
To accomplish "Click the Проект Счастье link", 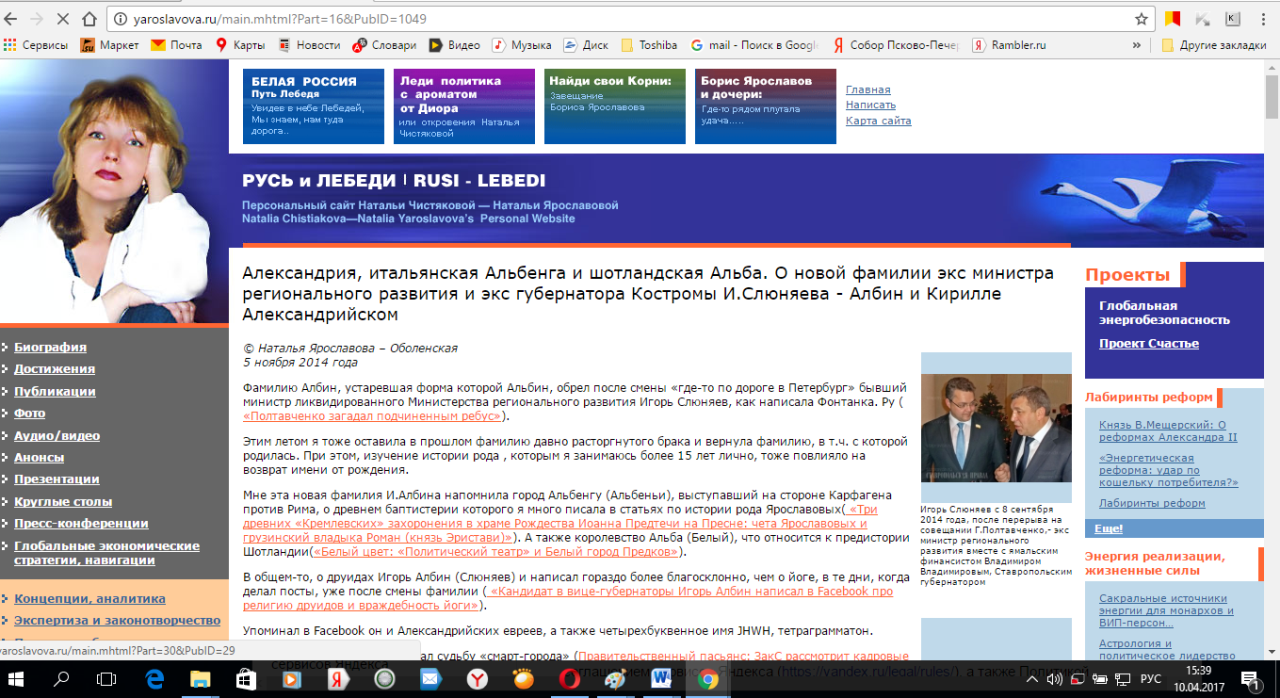I will click(x=1148, y=343).
